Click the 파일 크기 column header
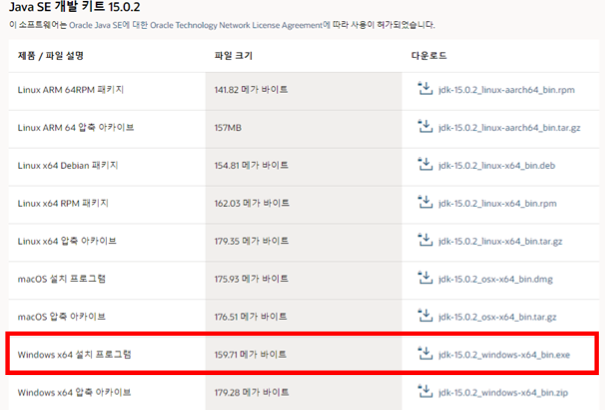Image resolution: width=605 pixels, height=410 pixels. pyautogui.click(x=233, y=56)
